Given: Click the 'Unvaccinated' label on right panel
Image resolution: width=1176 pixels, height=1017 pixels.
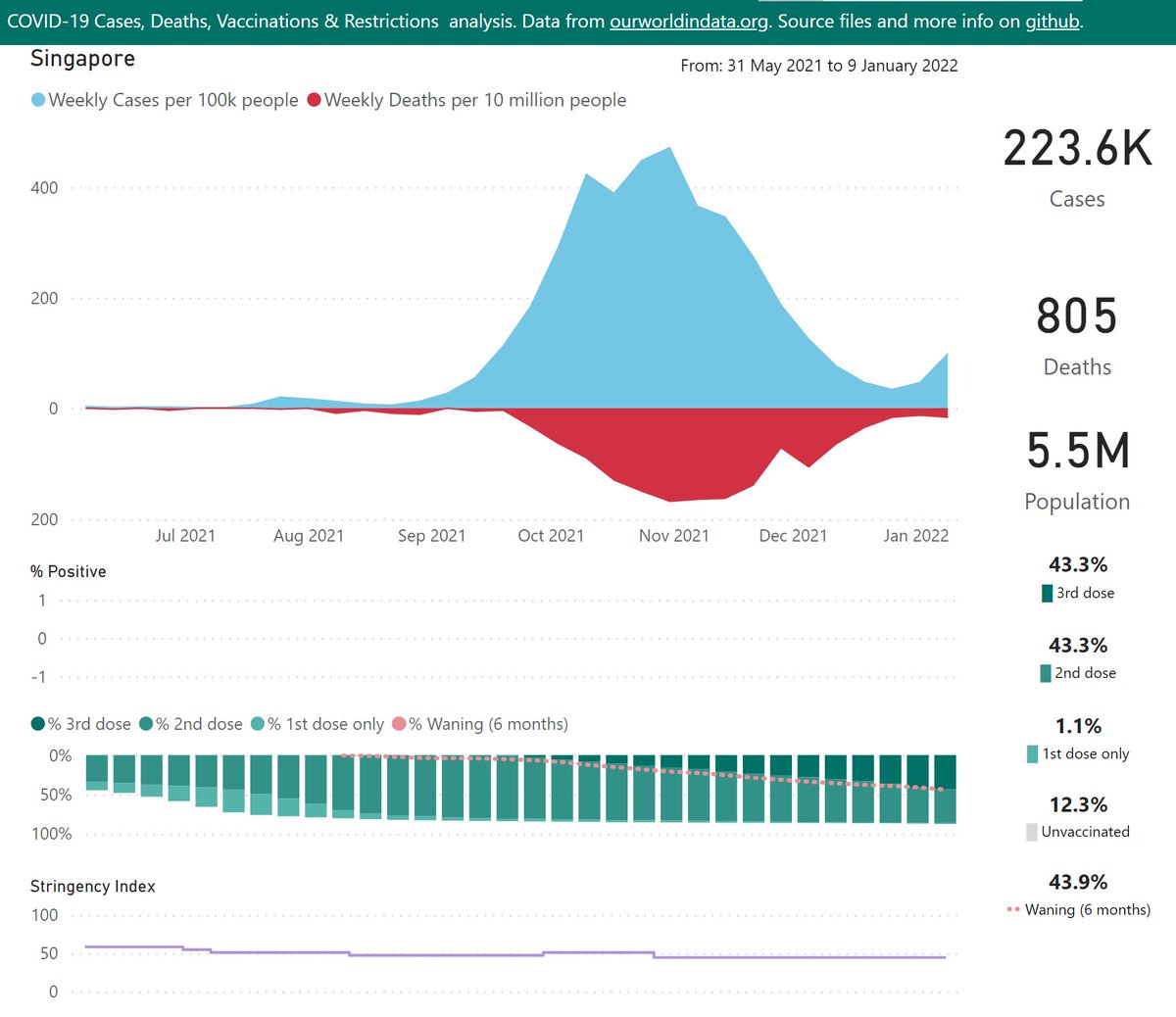Looking at the screenshot, I should coord(1085,832).
